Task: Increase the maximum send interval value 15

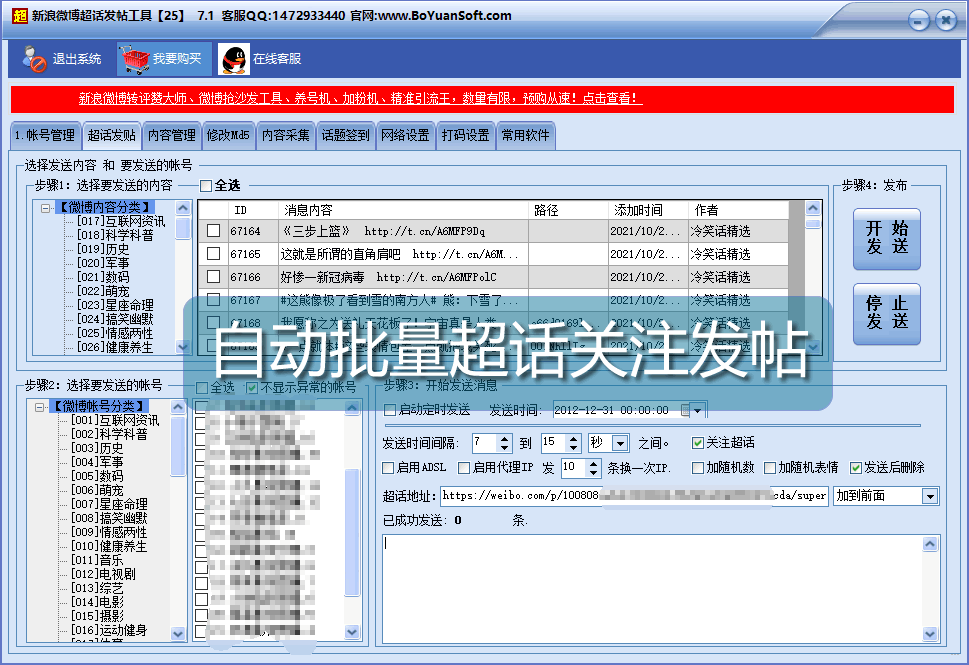Action: click(x=574, y=439)
